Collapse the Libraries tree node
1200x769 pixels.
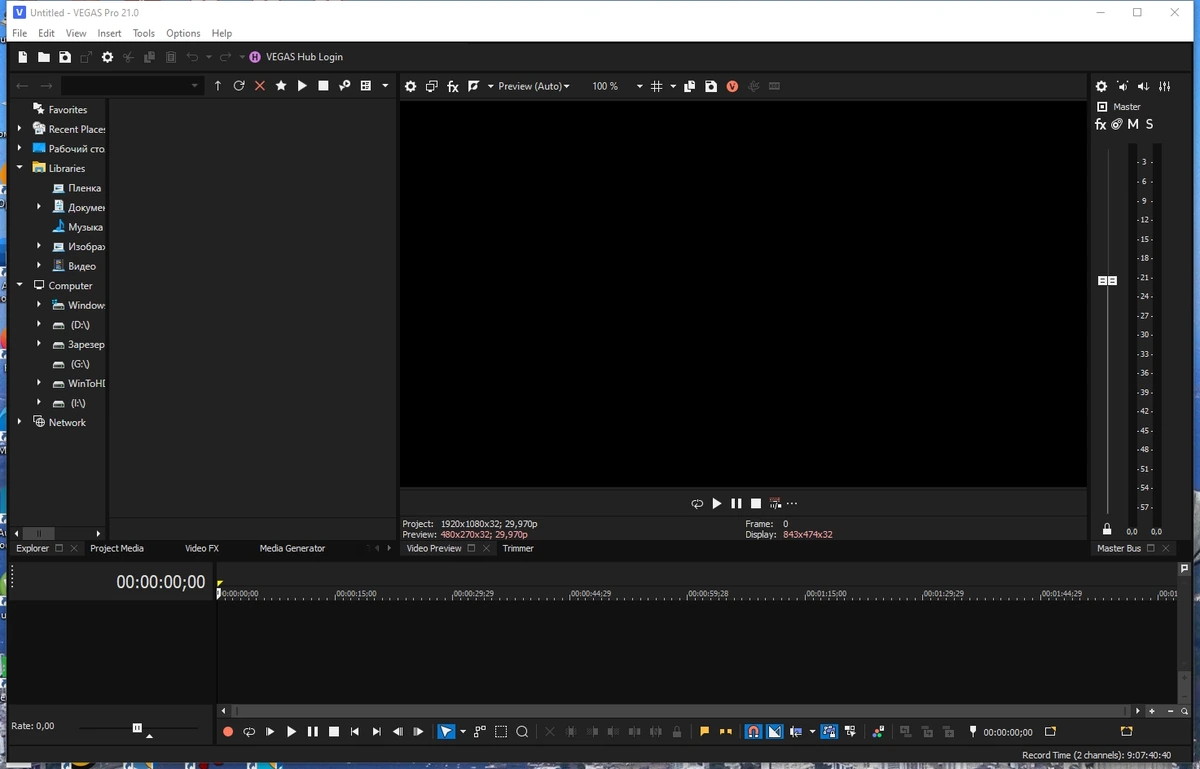[x=19, y=168]
